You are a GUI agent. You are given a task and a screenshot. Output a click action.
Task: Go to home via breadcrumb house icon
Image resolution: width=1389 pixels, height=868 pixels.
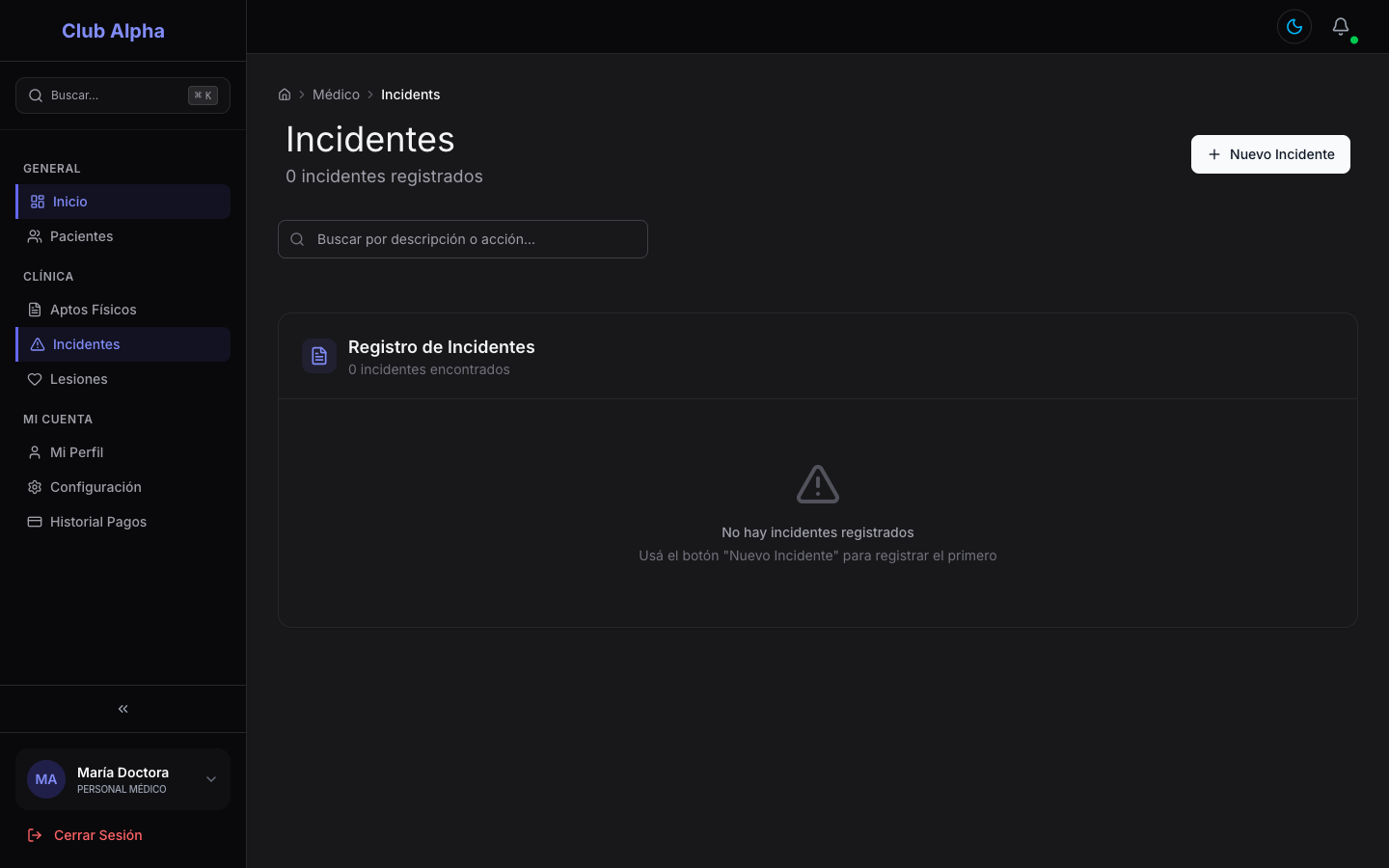285,95
